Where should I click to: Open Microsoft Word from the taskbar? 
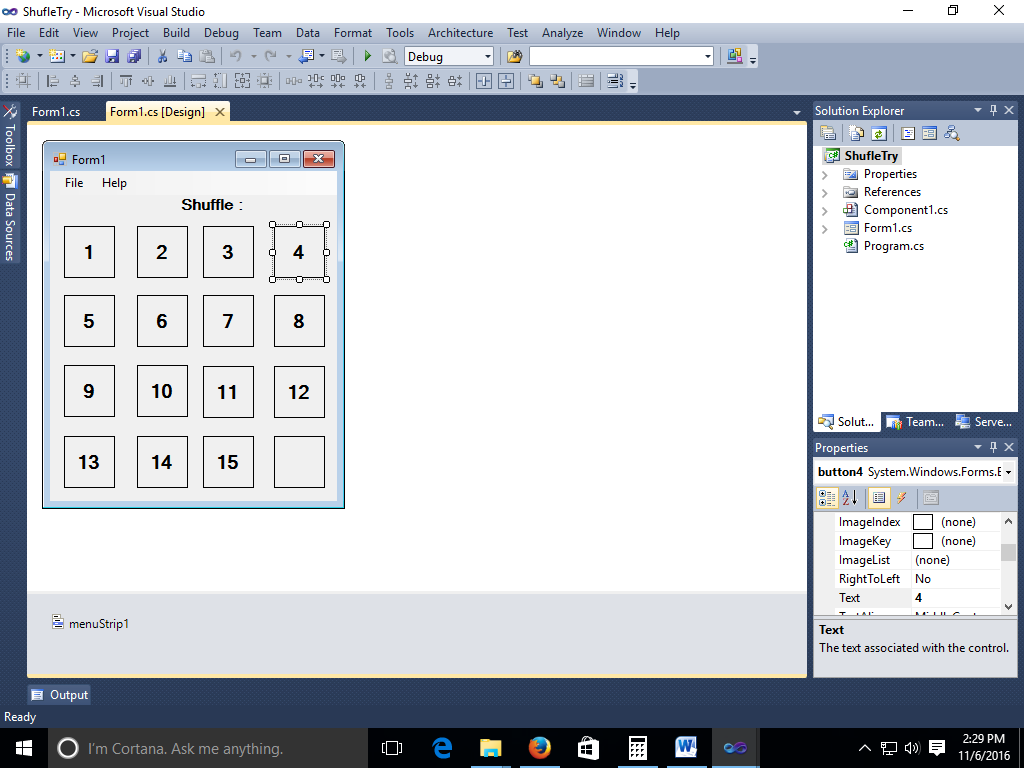686,748
